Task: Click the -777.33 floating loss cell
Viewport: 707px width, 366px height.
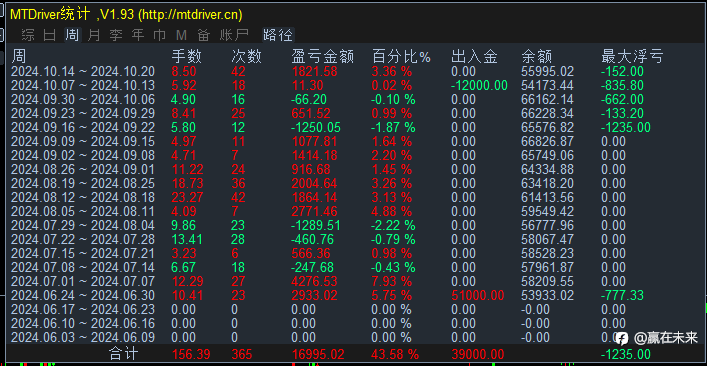Action: pyautogui.click(x=622, y=296)
